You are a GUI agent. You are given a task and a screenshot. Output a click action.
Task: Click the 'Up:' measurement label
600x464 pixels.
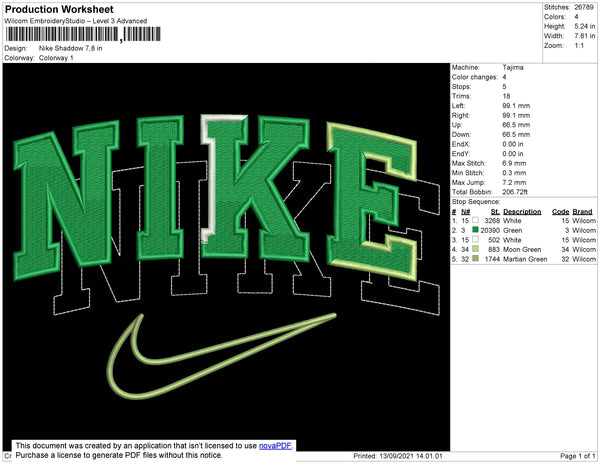[x=457, y=125]
